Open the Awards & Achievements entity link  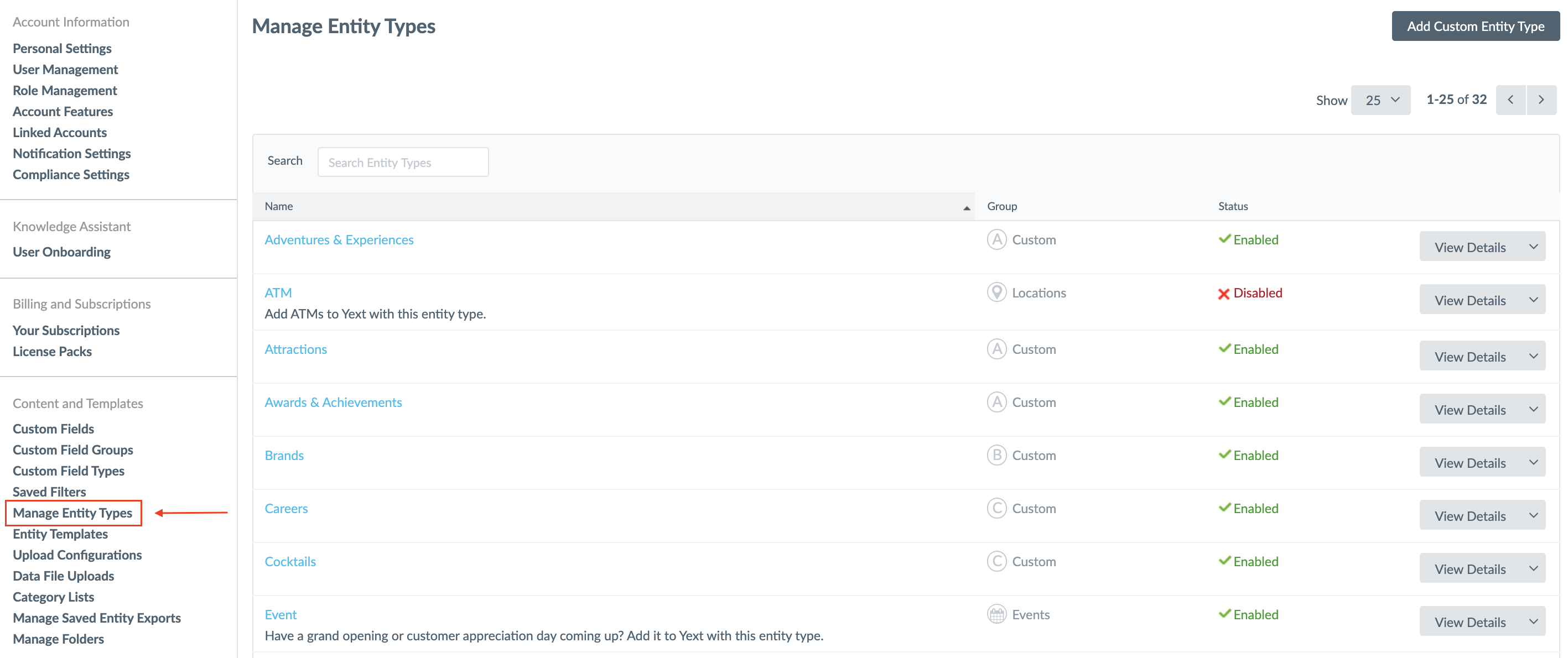333,402
